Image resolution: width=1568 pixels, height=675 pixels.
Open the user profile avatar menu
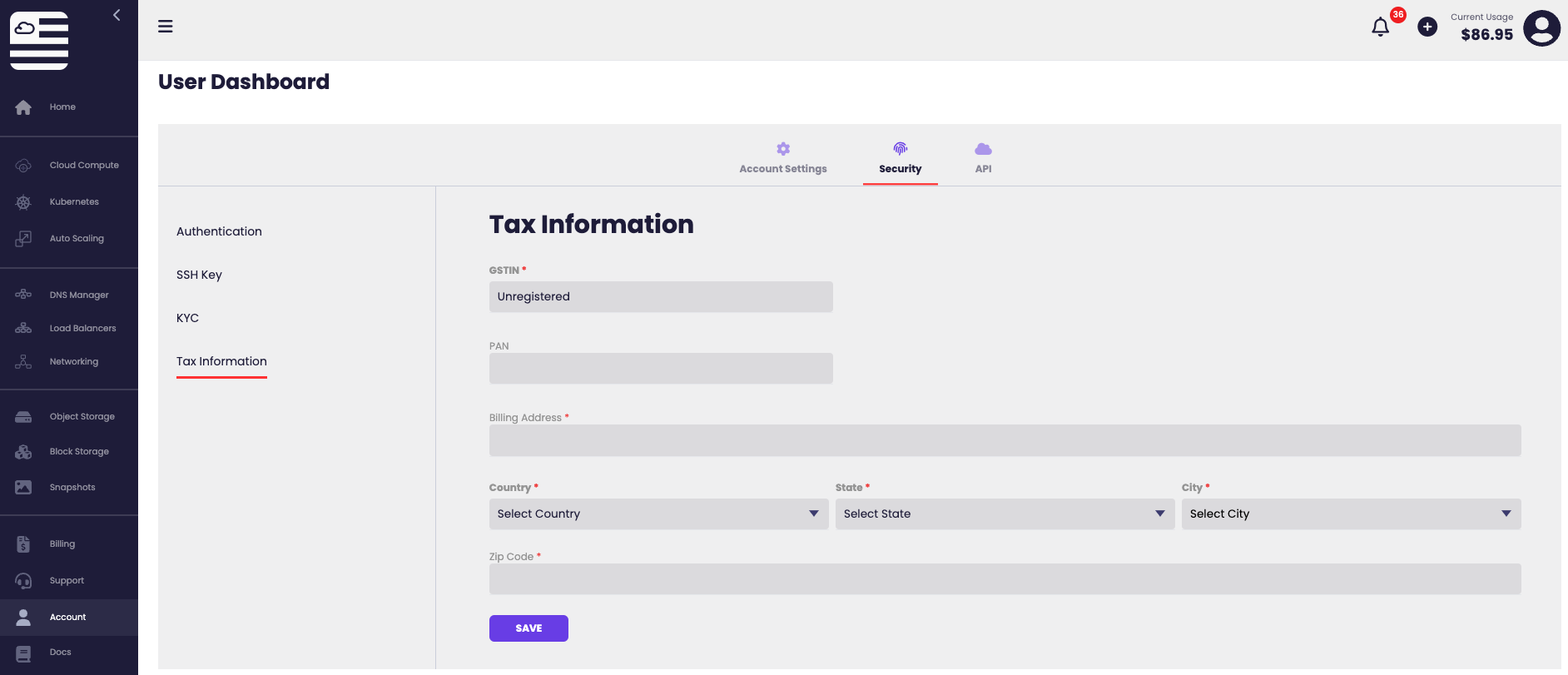point(1541,28)
